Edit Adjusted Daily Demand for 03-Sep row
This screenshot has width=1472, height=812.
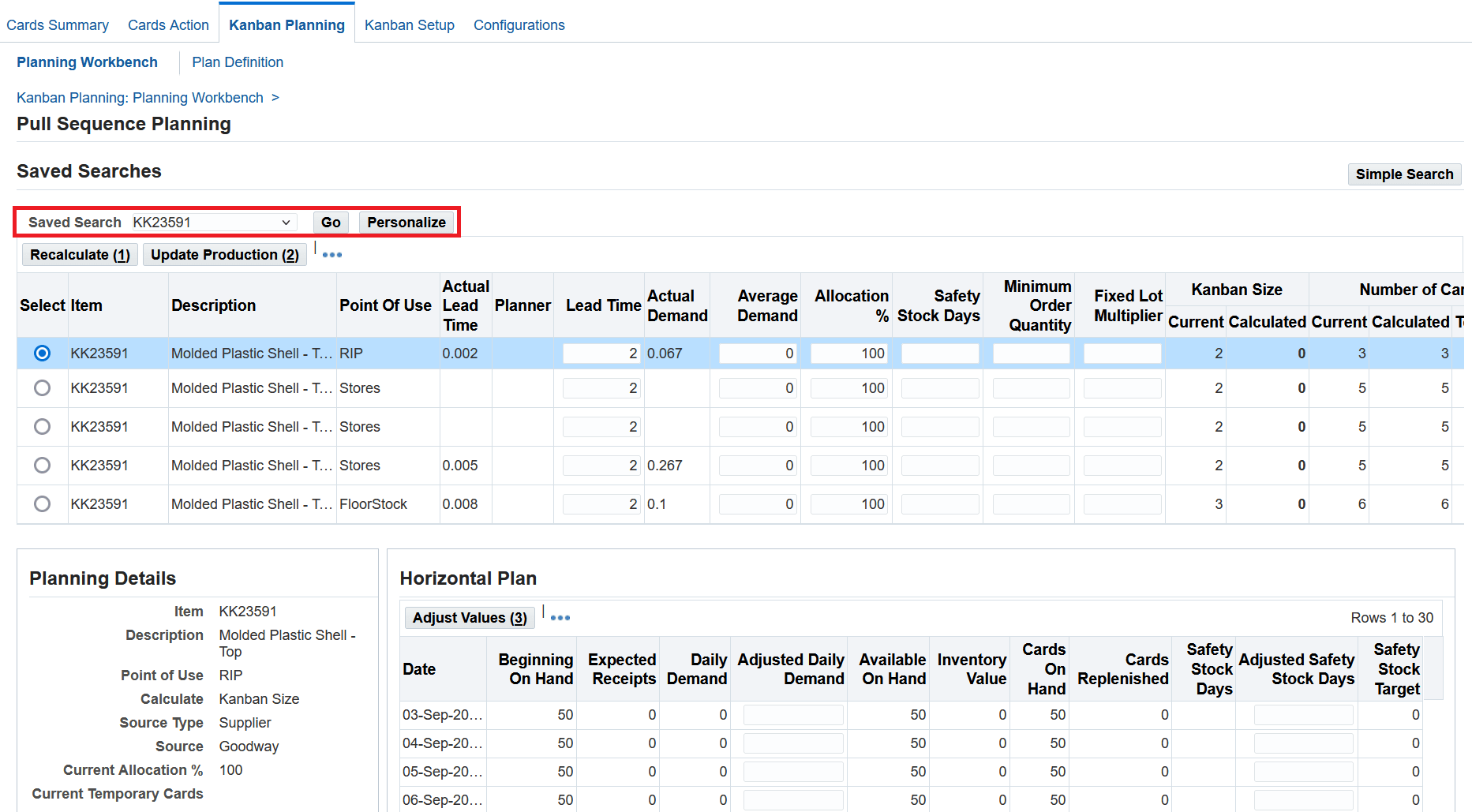pos(792,714)
